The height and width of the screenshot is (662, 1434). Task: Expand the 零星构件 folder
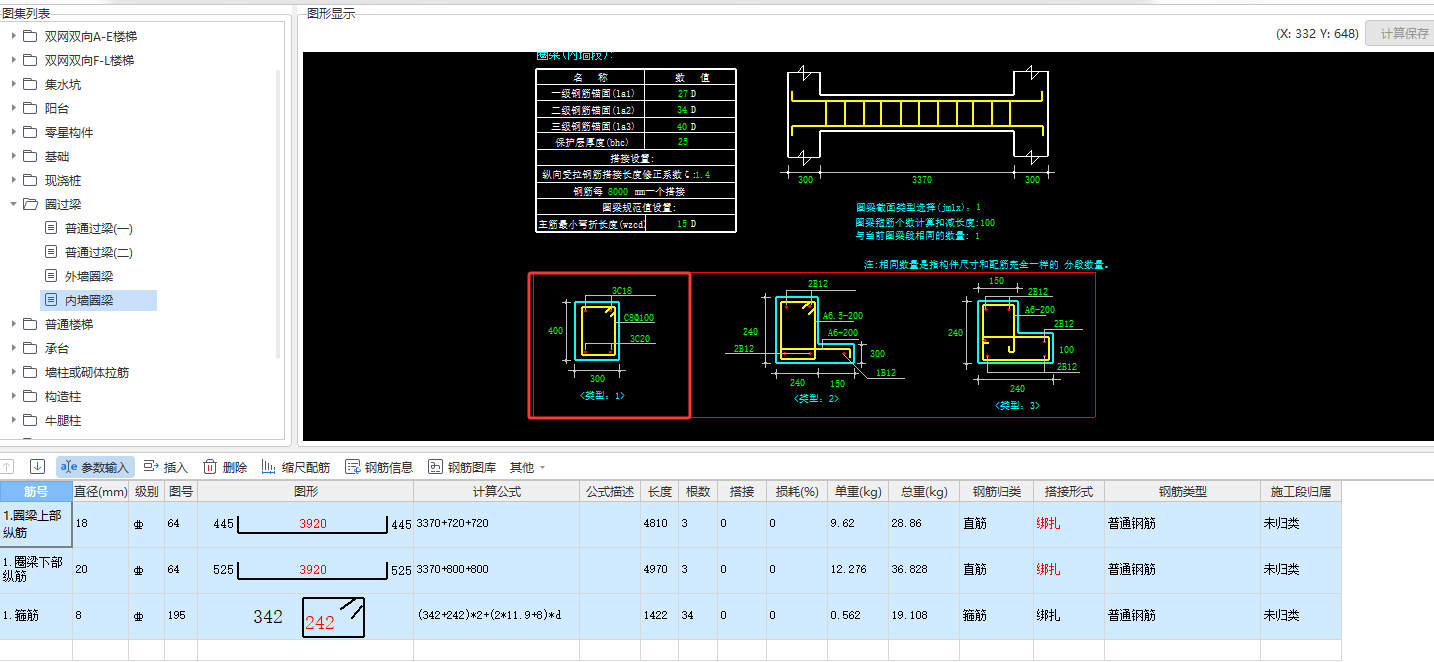pos(14,132)
